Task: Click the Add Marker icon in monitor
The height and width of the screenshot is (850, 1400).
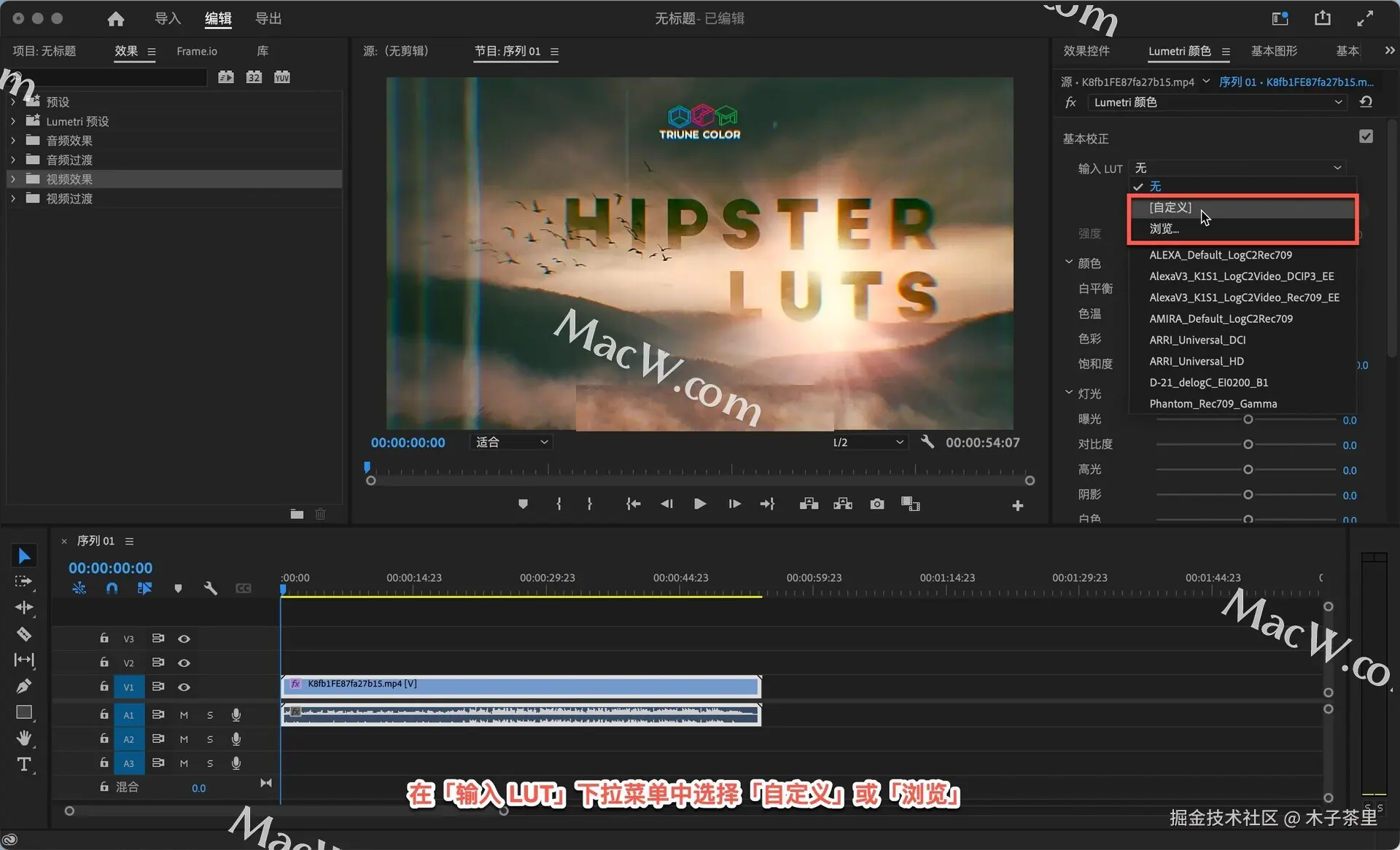Action: pos(522,504)
